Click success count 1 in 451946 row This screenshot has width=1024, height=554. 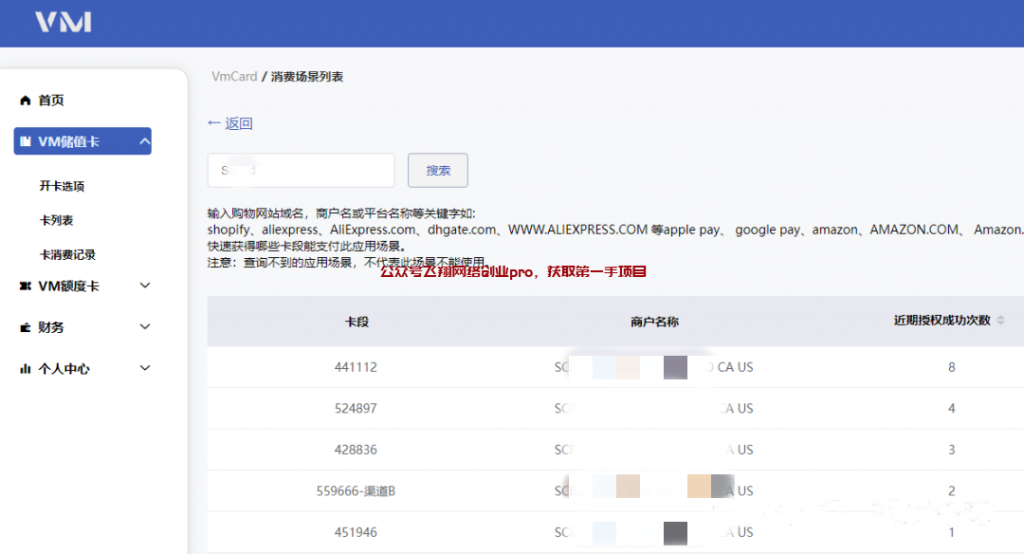click(x=952, y=532)
